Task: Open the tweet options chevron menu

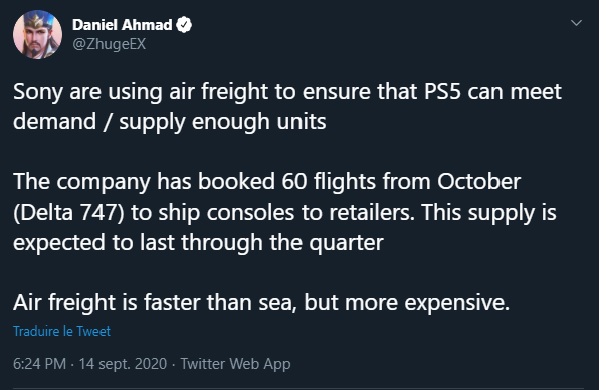Action: tap(576, 23)
